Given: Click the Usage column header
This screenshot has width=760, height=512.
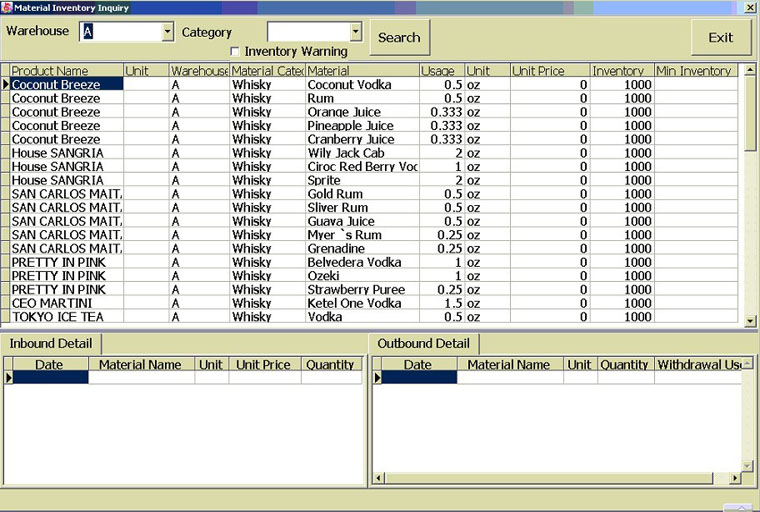Looking at the screenshot, I should click(442, 71).
